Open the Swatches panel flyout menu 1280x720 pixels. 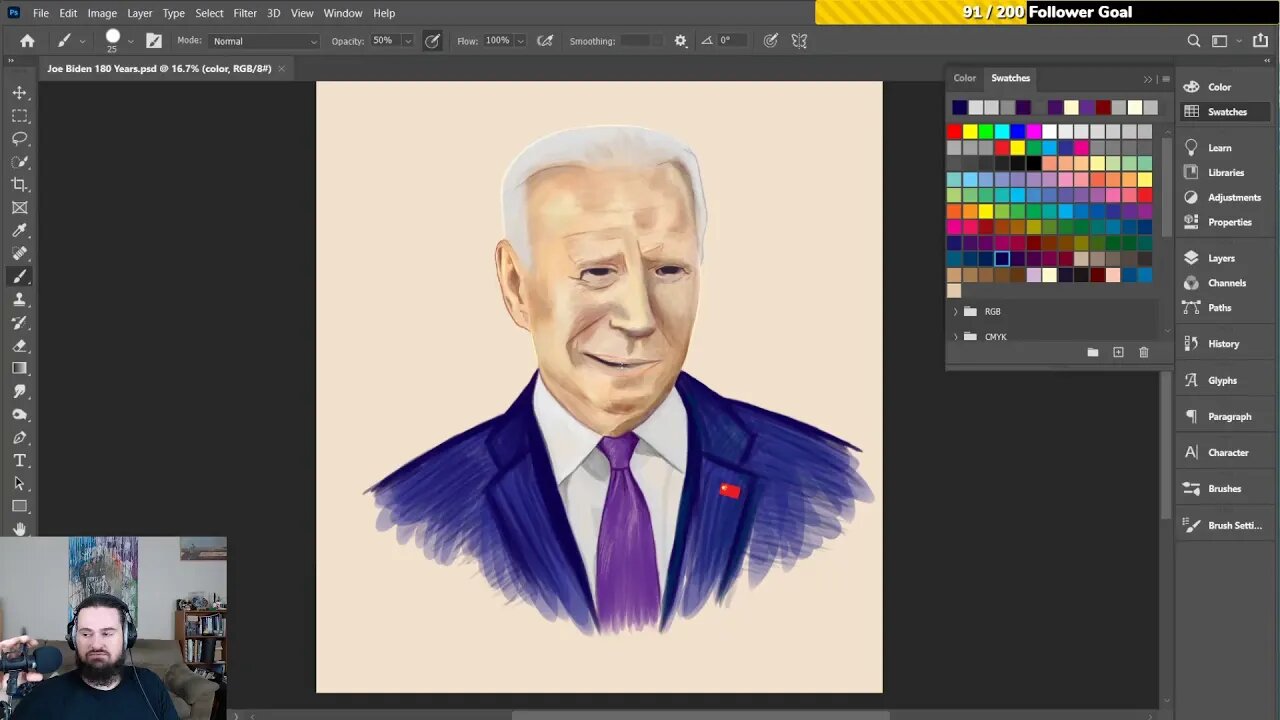tap(1165, 79)
